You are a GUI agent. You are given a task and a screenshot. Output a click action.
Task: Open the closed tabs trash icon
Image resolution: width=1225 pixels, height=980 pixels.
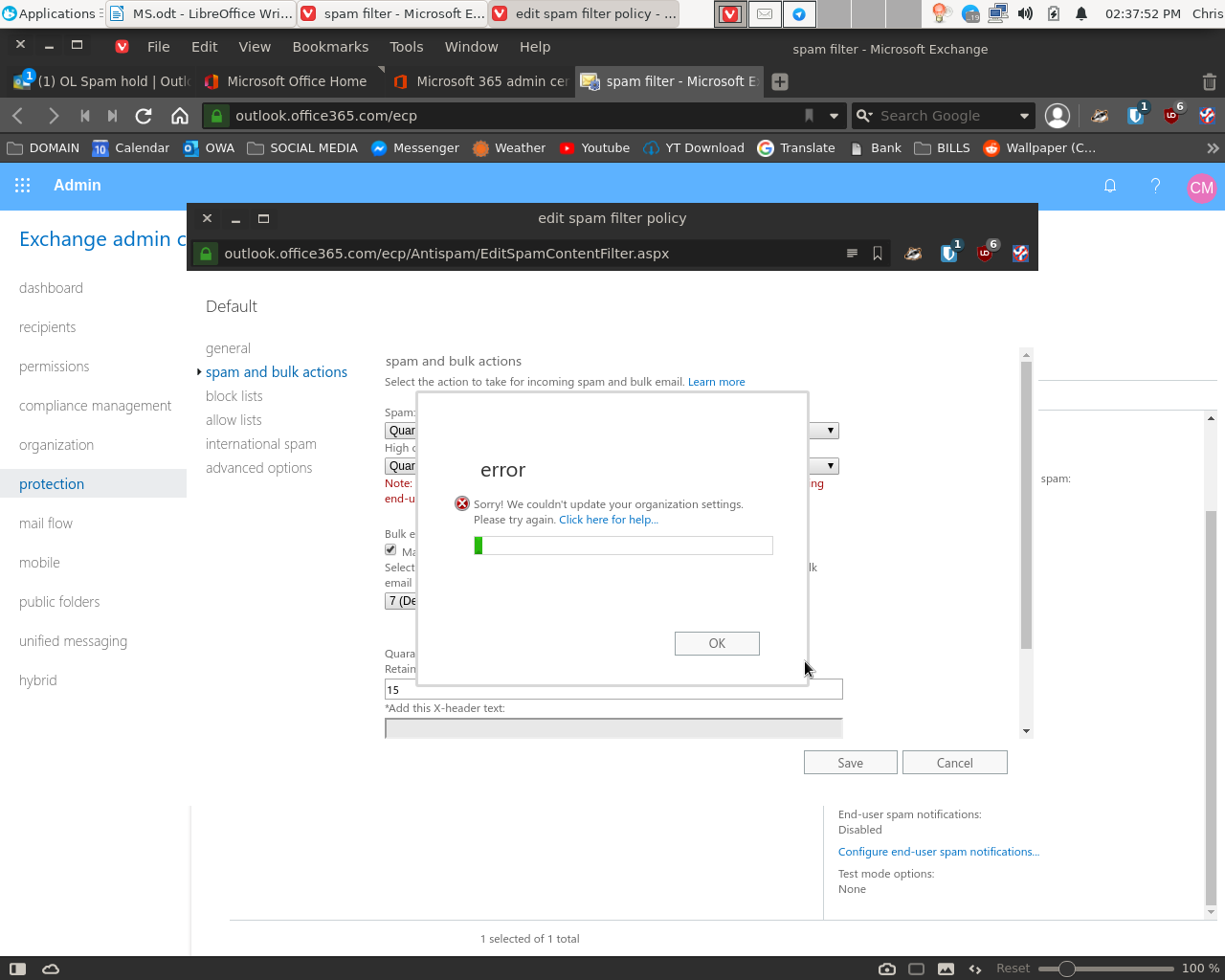tap(1209, 81)
